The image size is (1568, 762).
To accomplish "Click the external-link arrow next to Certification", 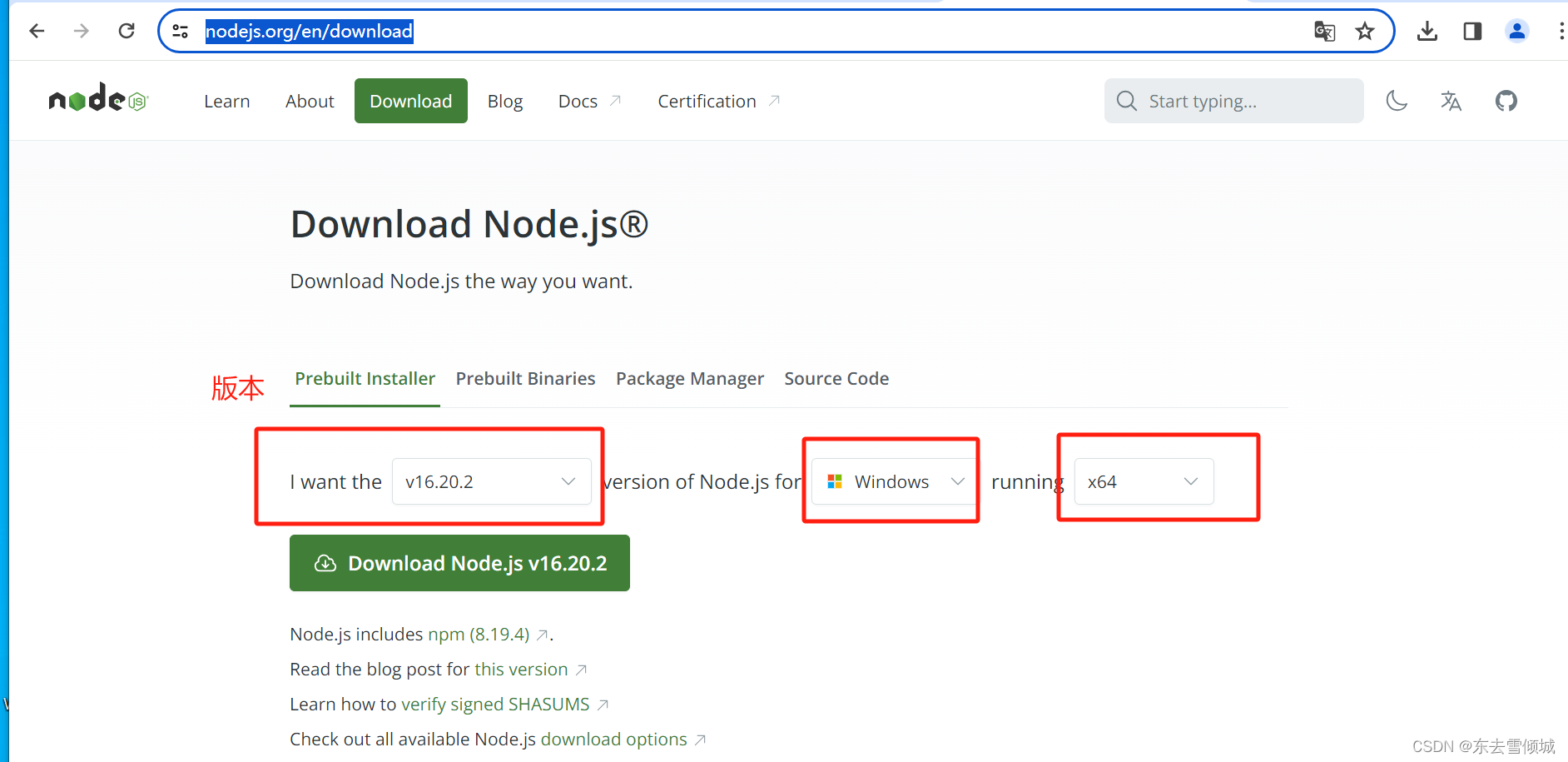I will [x=774, y=101].
